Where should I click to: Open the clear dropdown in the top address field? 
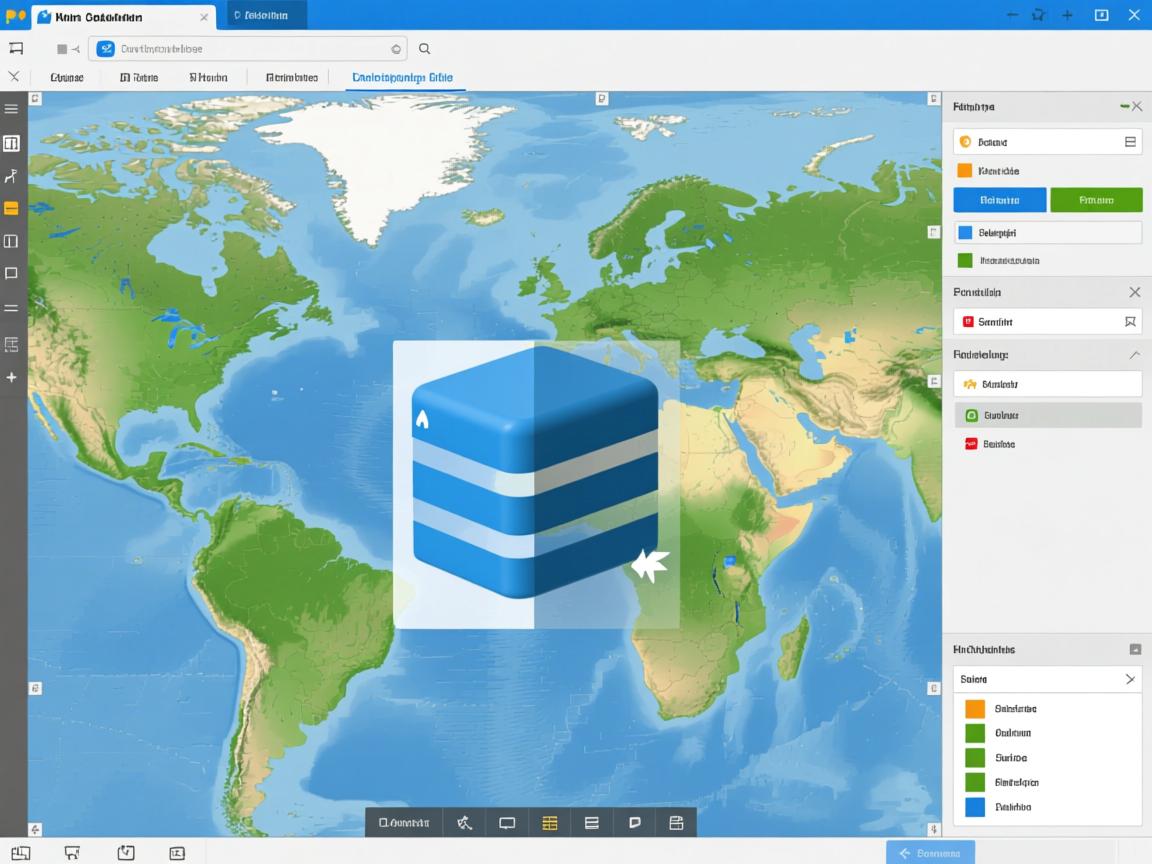point(396,48)
